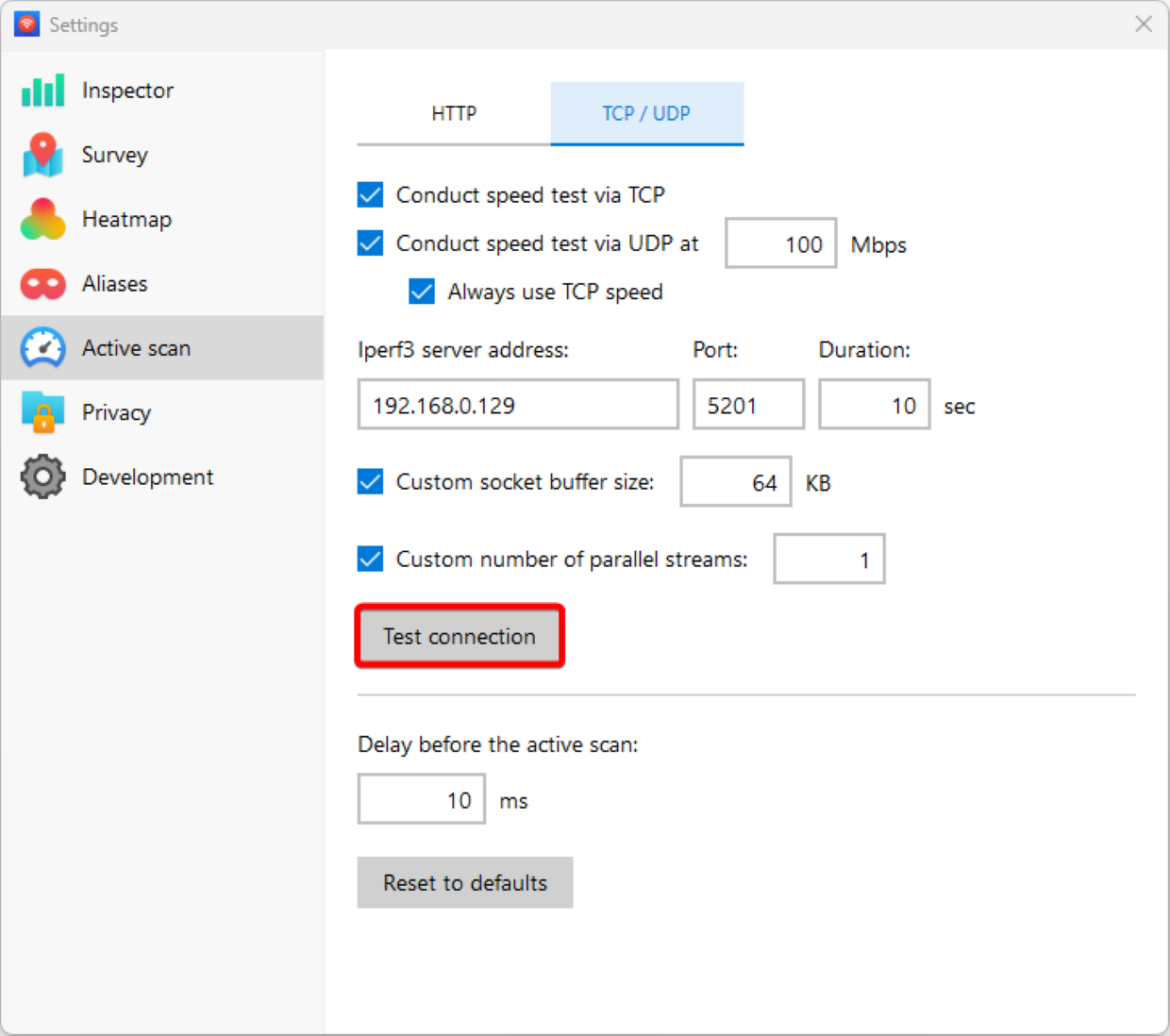Click Reset to defaults button
Image resolution: width=1170 pixels, height=1036 pixels.
[x=464, y=882]
